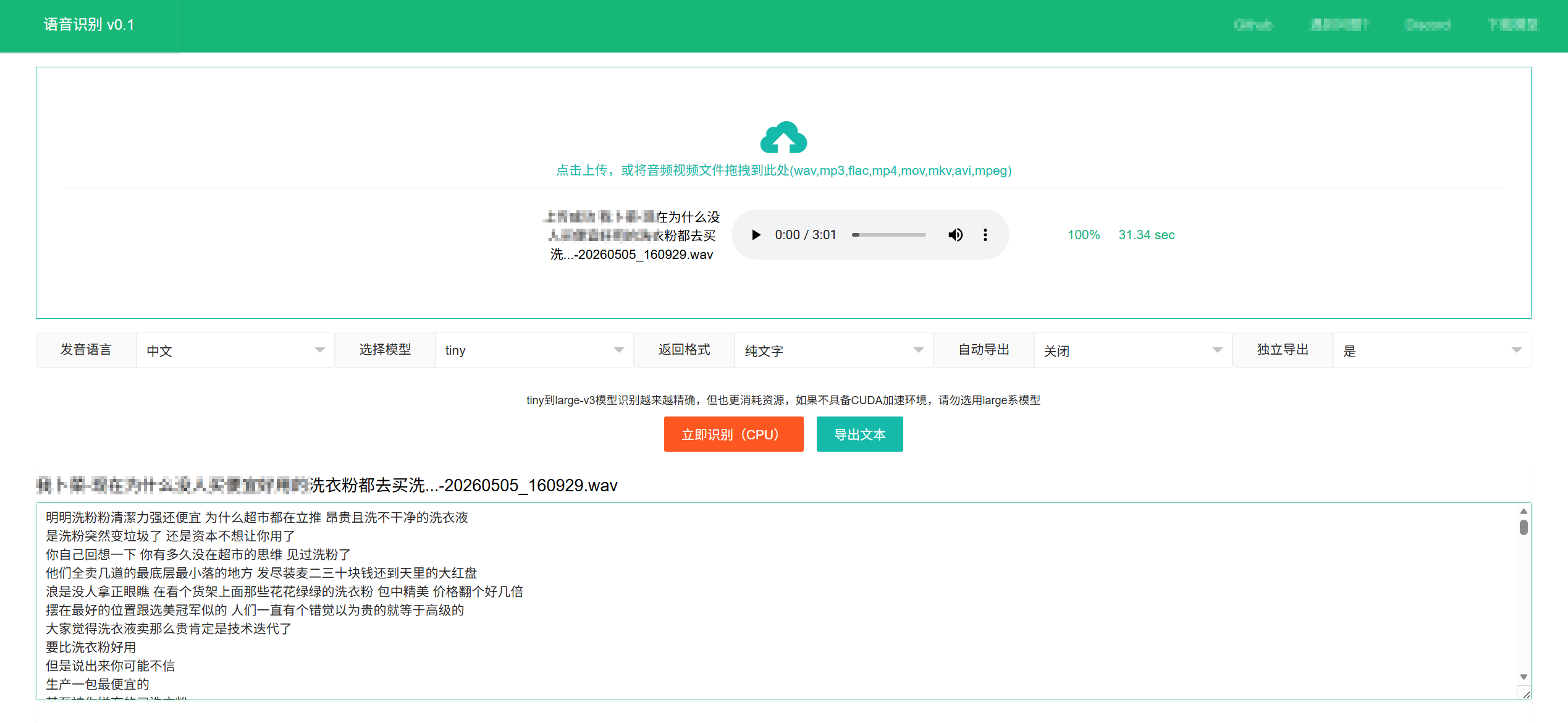Click the 发音语言 label
1568x723 pixels.
click(86, 350)
